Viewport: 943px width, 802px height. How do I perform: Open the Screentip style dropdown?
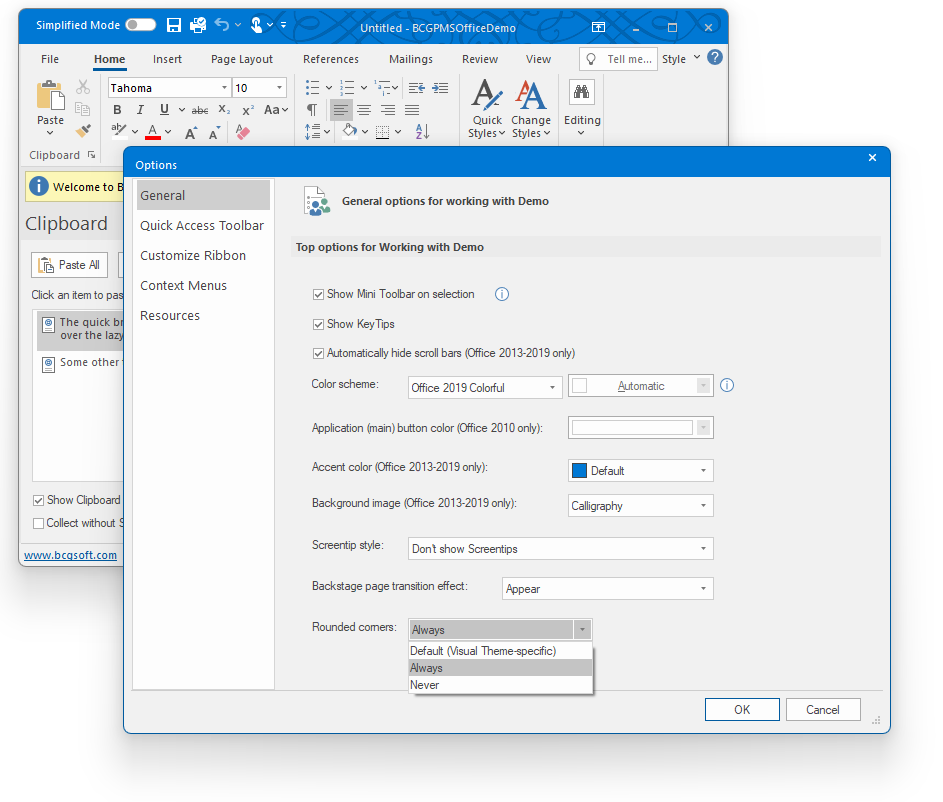pos(703,548)
